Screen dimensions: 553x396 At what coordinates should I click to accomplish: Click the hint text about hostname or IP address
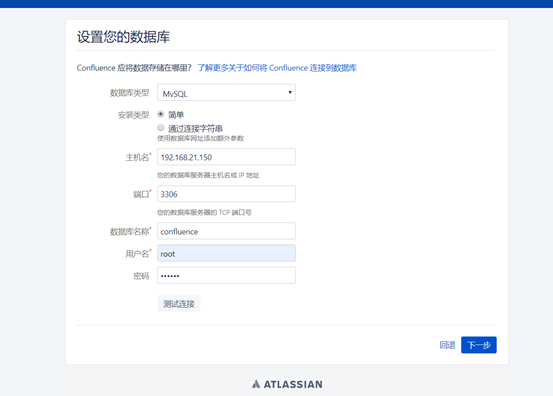tap(208, 175)
